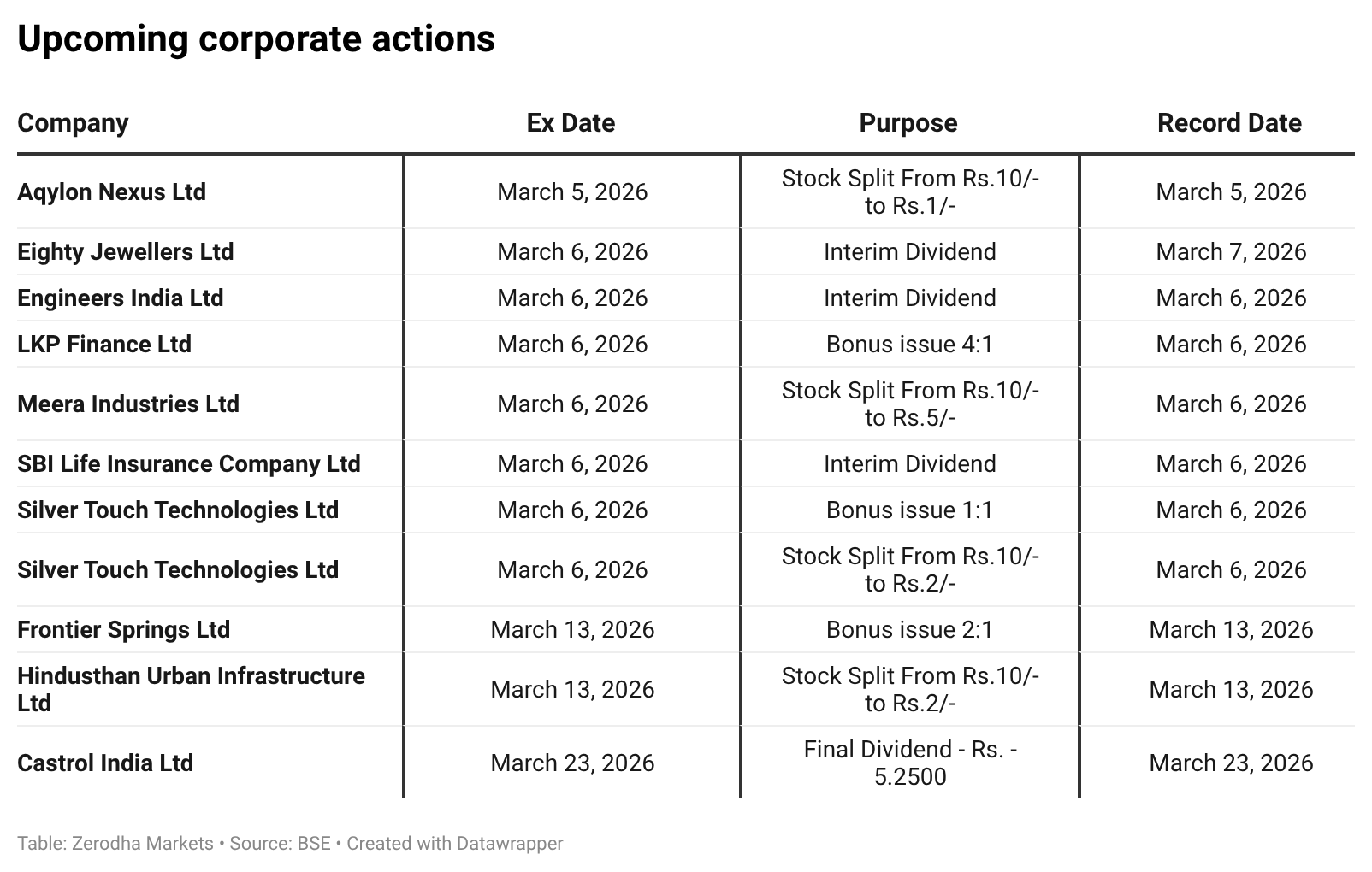The width and height of the screenshot is (1372, 872).
Task: Open the Created with Datawrapper link
Action: 454,843
